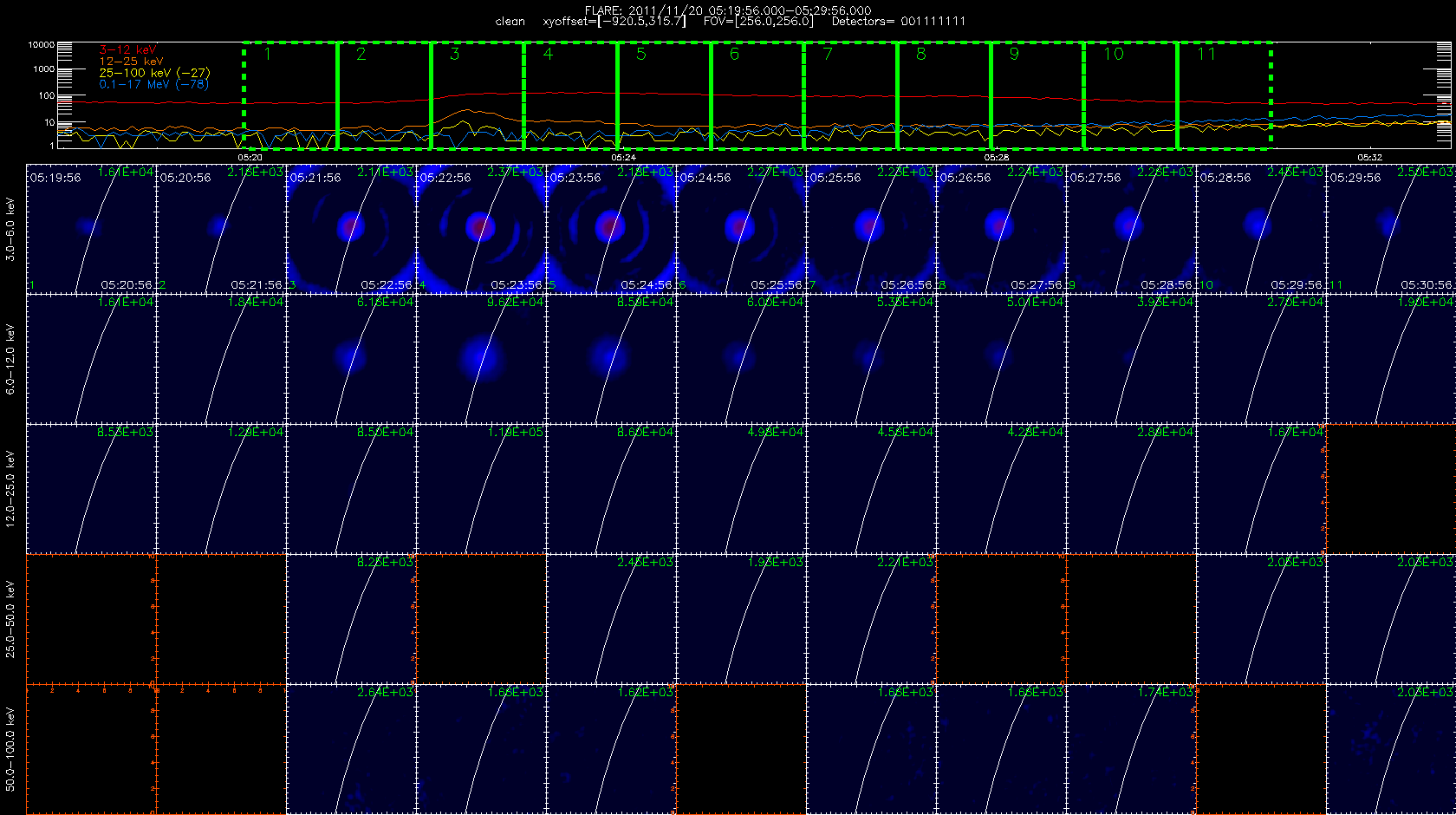Open the 6.0-12.0 keV image in interval 5 column

pos(611,359)
